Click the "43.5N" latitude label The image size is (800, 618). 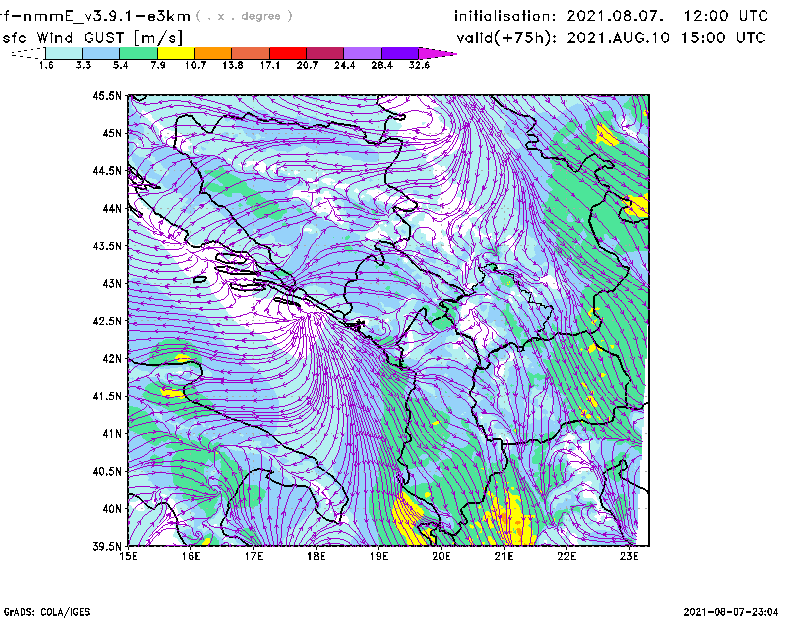pos(107,246)
